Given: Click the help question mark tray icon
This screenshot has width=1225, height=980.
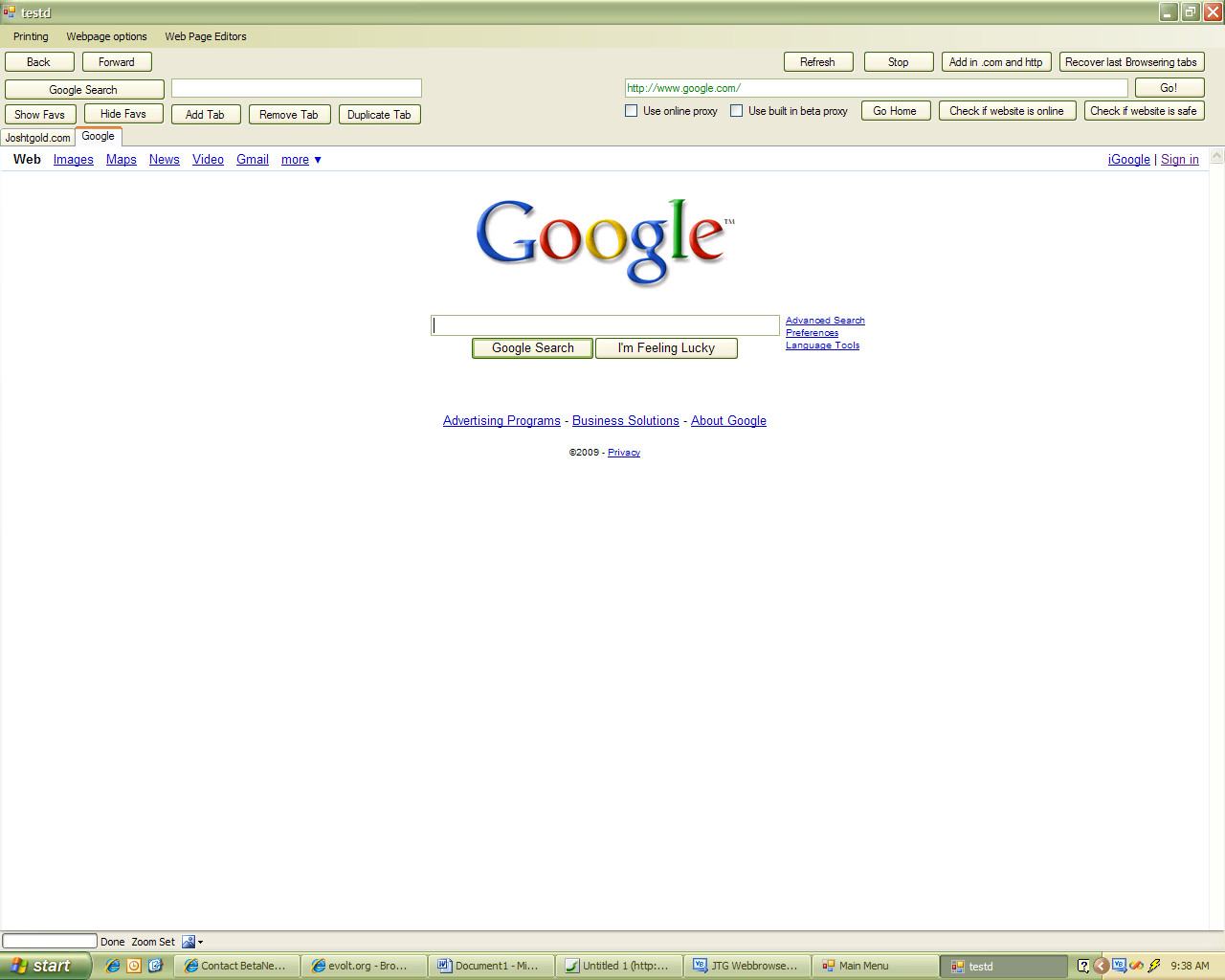Looking at the screenshot, I should [1083, 966].
